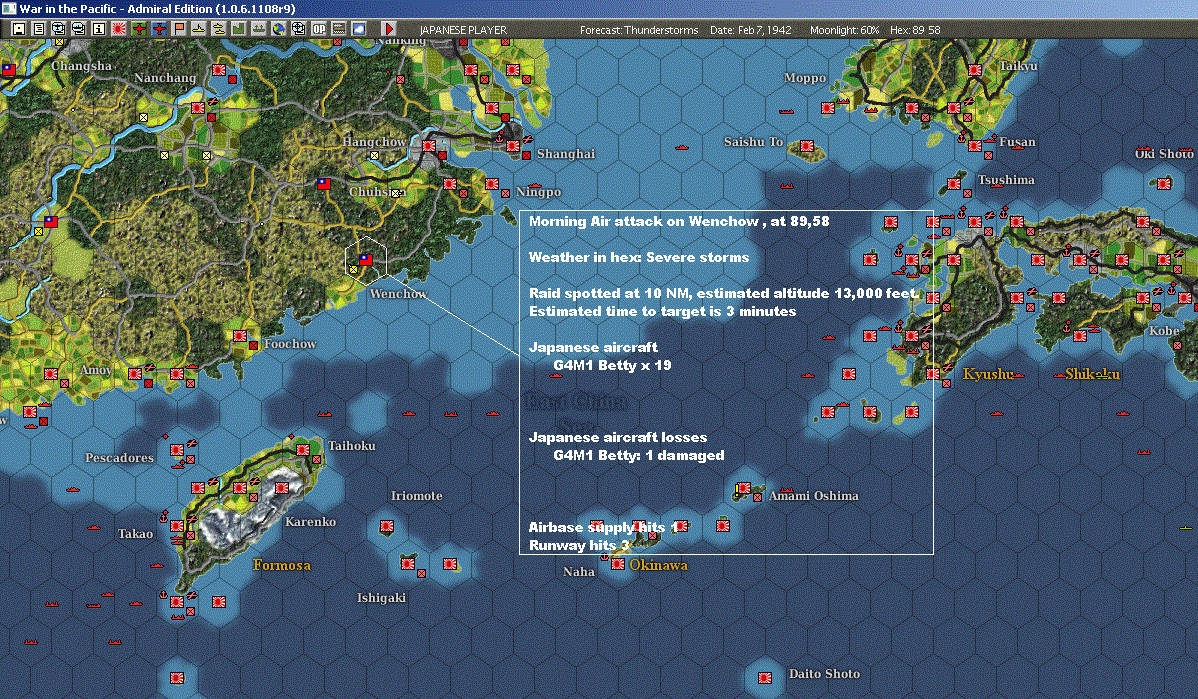Select the Japanese base at Saishu To

[x=807, y=146]
